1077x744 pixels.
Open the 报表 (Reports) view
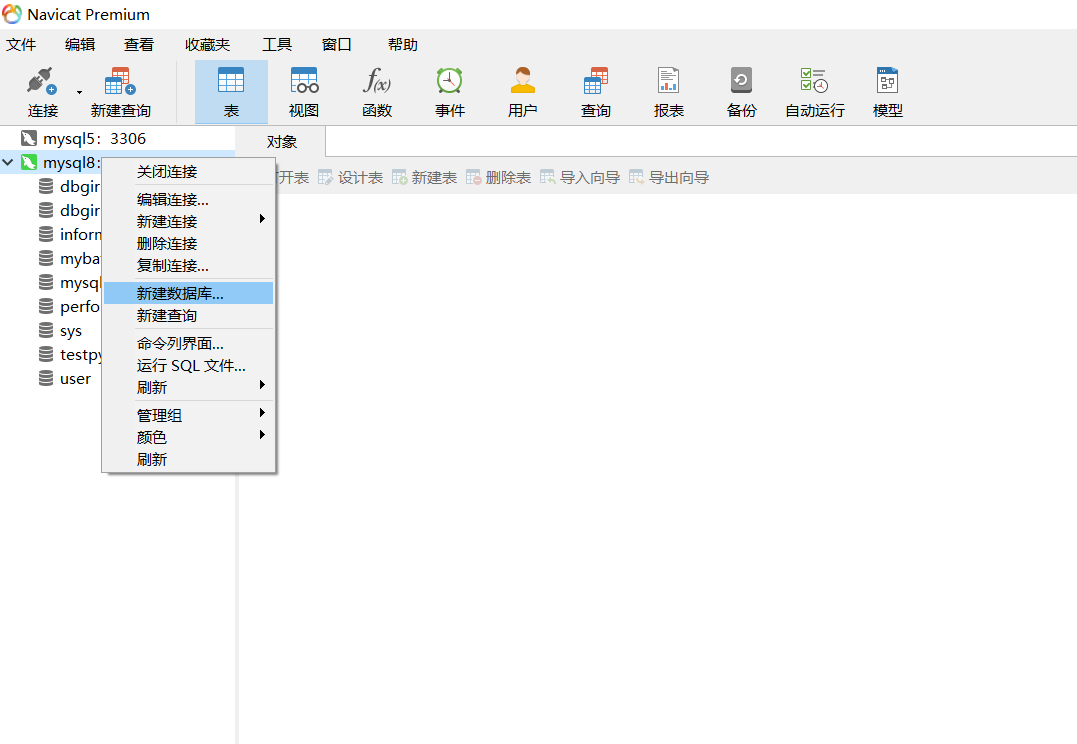coord(668,90)
